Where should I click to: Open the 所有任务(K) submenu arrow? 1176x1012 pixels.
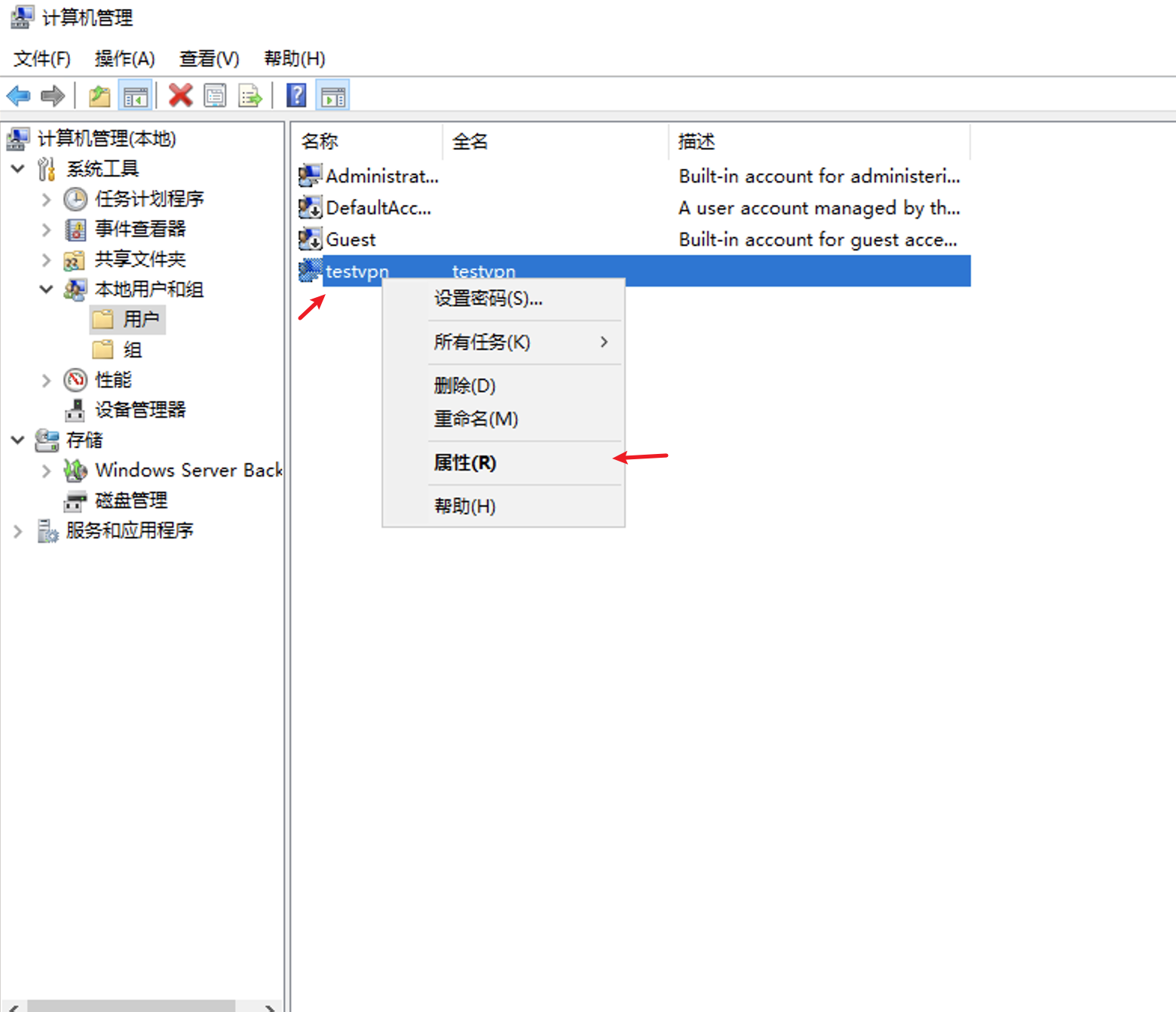pyautogui.click(x=603, y=342)
